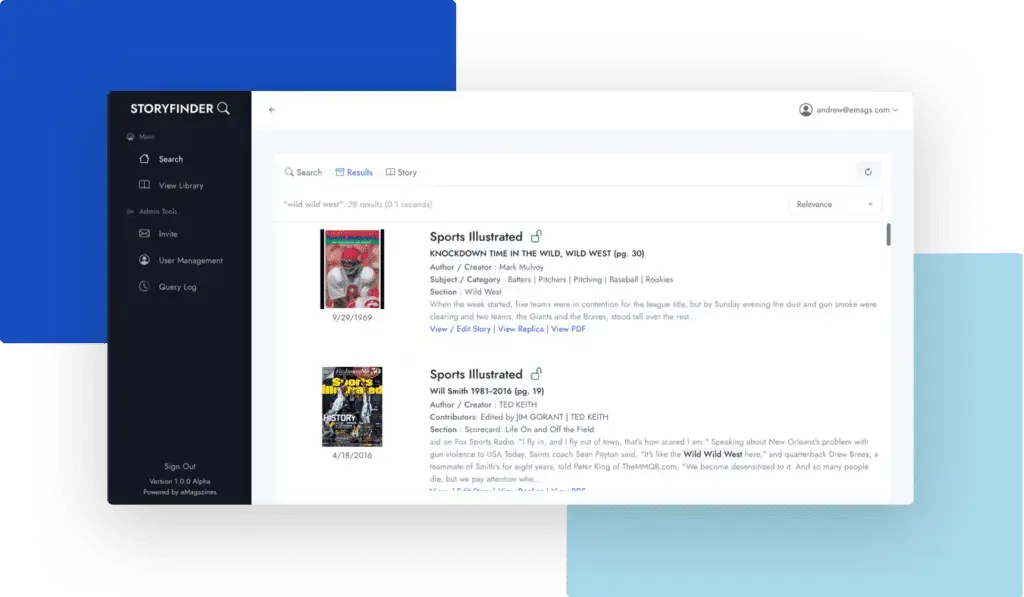Image resolution: width=1024 pixels, height=597 pixels.
Task: Click 'Will Smith 1981-2016 (pg. 19)' title
Action: [487, 391]
